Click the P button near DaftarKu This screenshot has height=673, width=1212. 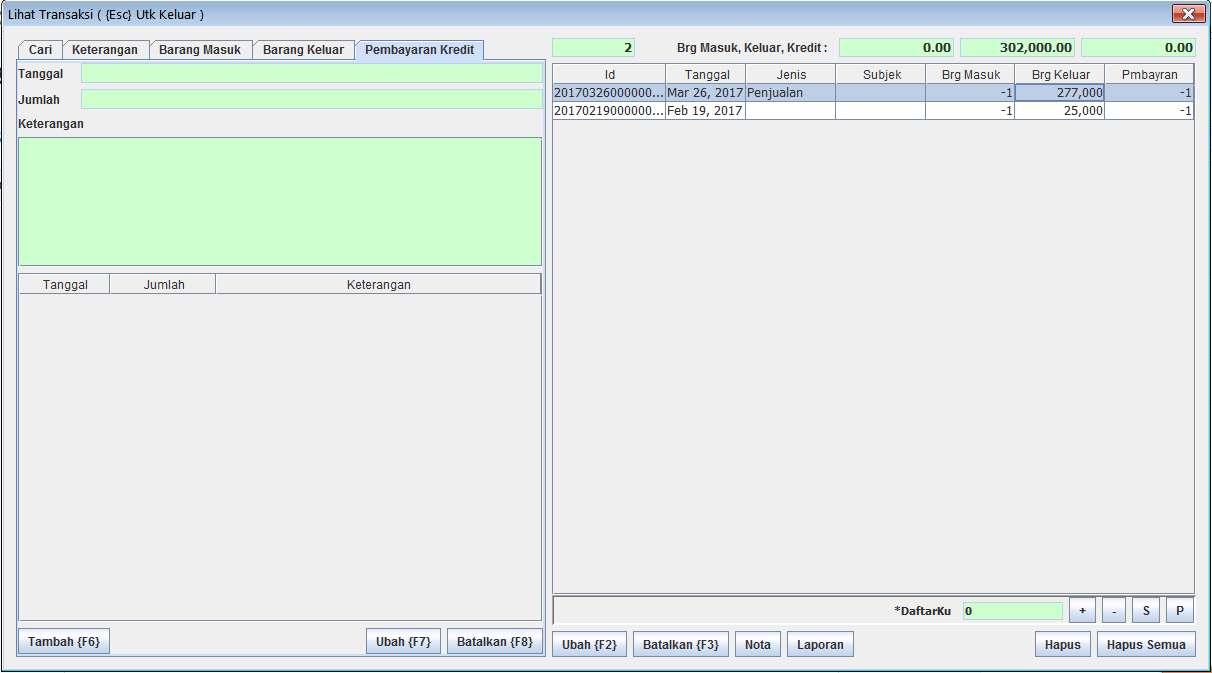point(1180,610)
